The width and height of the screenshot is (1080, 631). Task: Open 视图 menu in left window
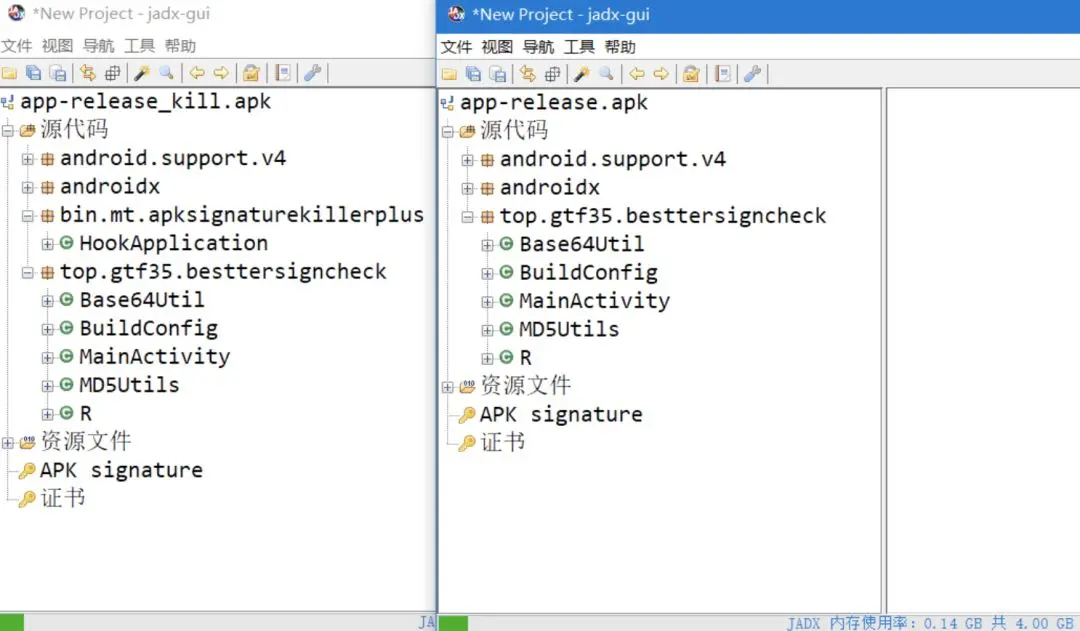[57, 46]
